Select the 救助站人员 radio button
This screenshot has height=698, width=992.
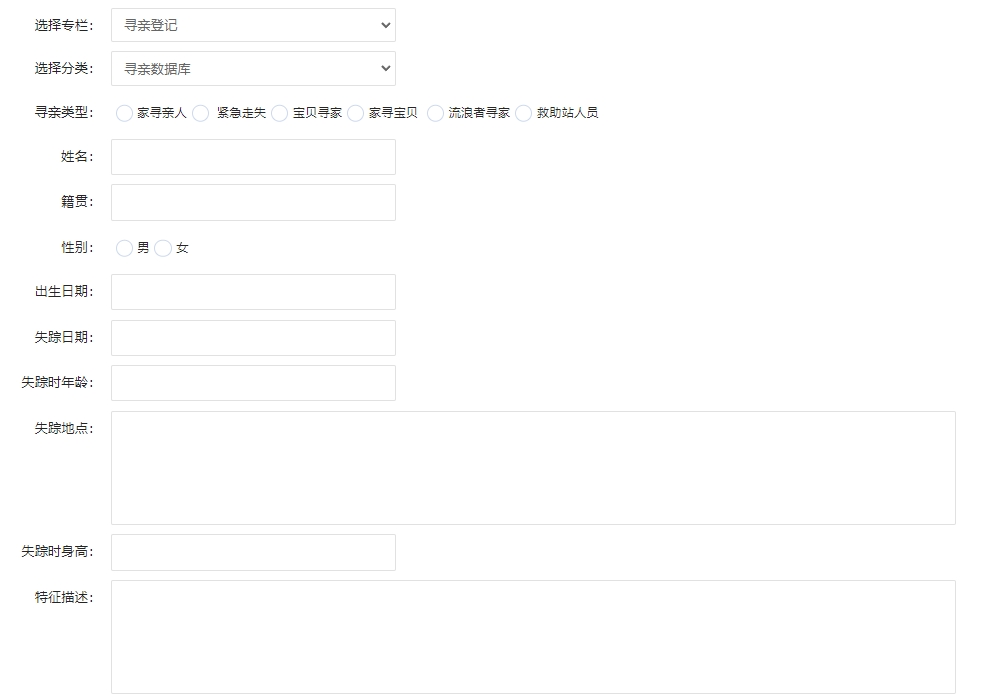click(x=524, y=114)
